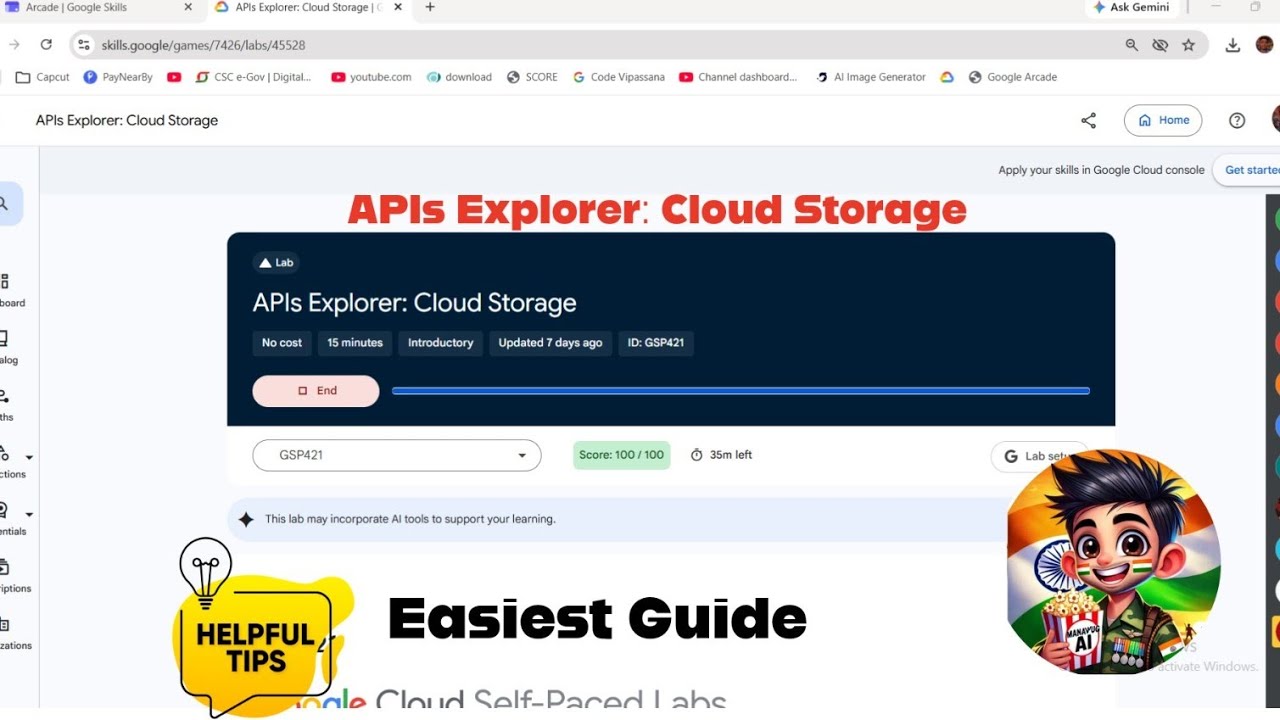Open the download bookmark

click(x=459, y=77)
